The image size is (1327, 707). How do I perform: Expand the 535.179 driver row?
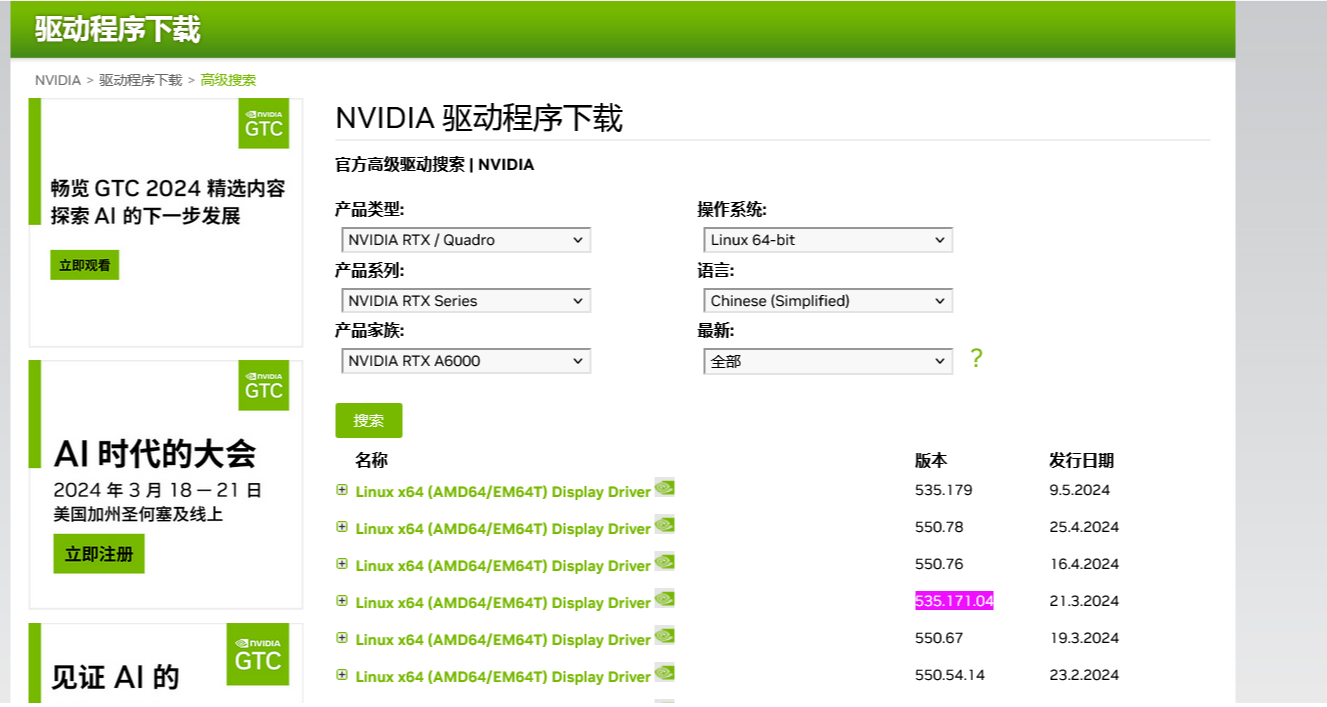pos(342,490)
